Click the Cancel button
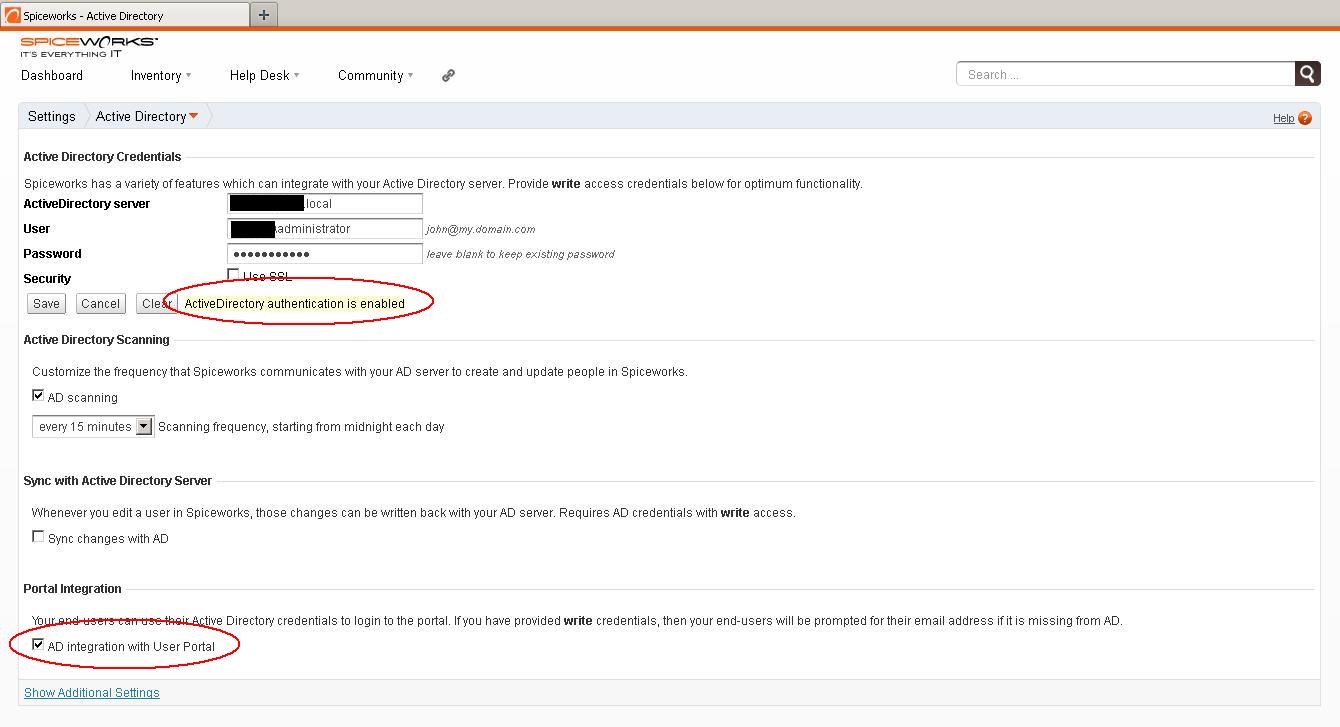Image resolution: width=1340 pixels, height=727 pixels. [100, 303]
